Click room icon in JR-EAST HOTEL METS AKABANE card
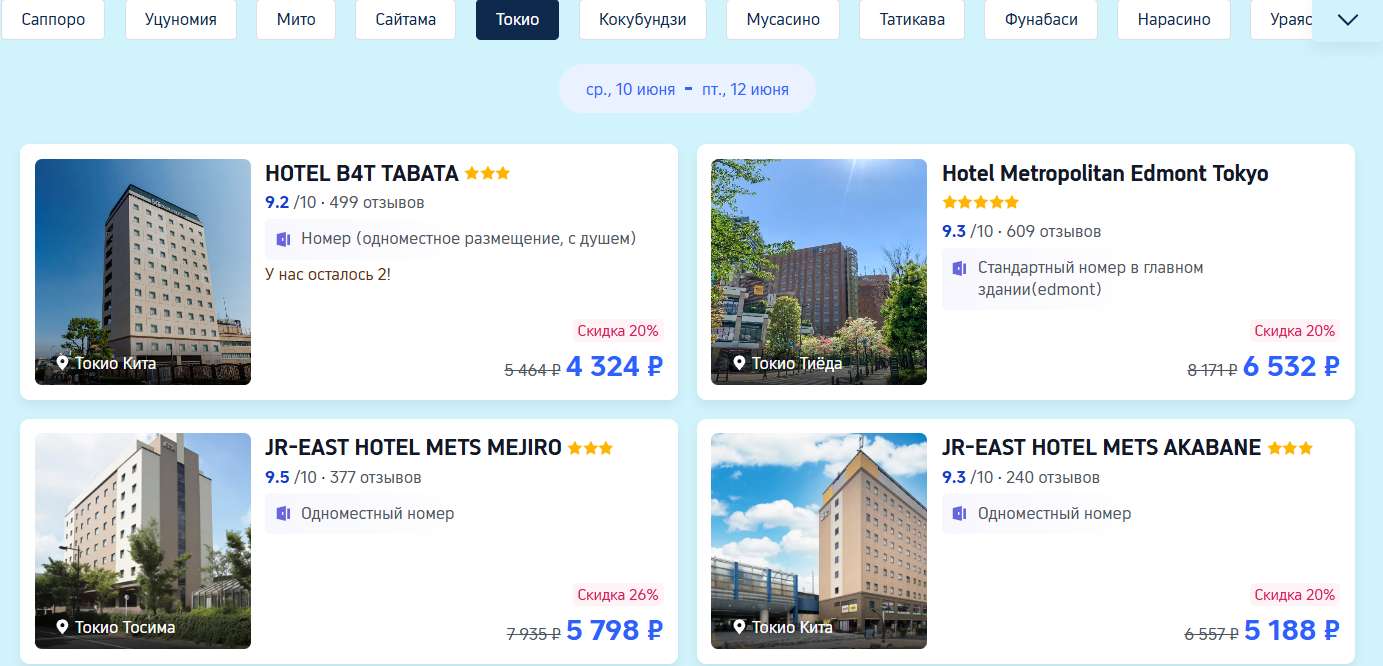The height and width of the screenshot is (666, 1383). click(960, 513)
